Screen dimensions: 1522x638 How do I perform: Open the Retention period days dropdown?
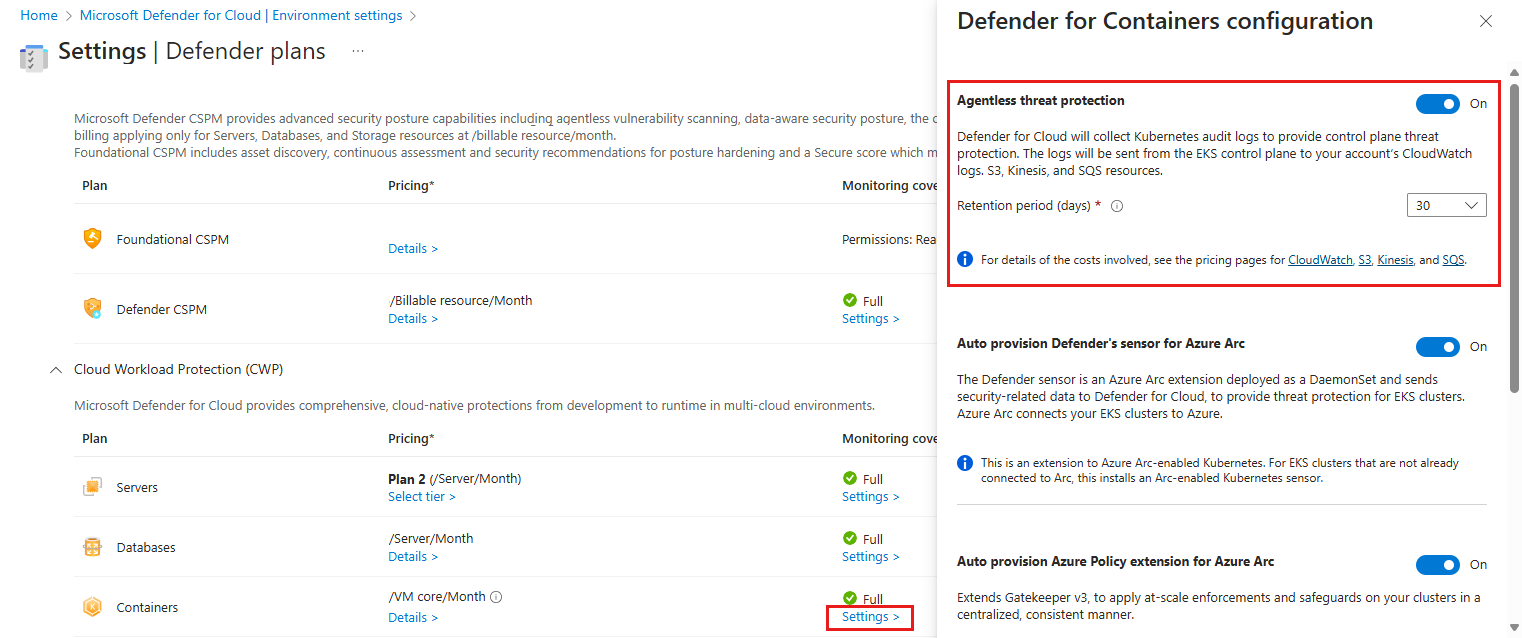1446,205
